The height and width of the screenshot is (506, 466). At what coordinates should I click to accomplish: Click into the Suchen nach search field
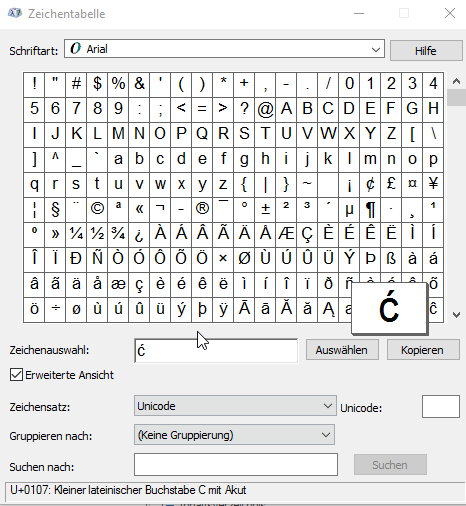(x=236, y=464)
